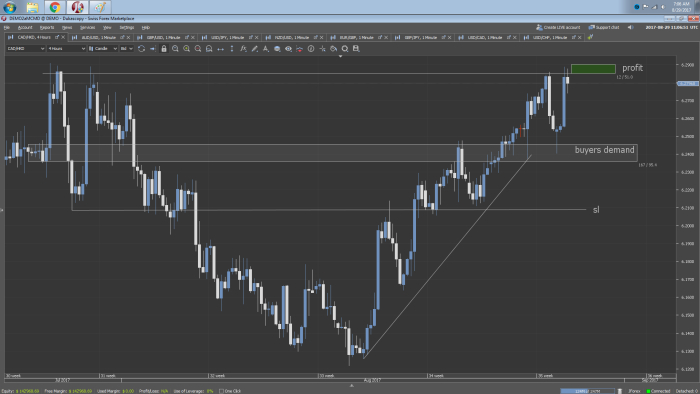The image size is (700, 394).
Task: Open the CAD/HKD instrument dropdown
Action: [x=25, y=49]
